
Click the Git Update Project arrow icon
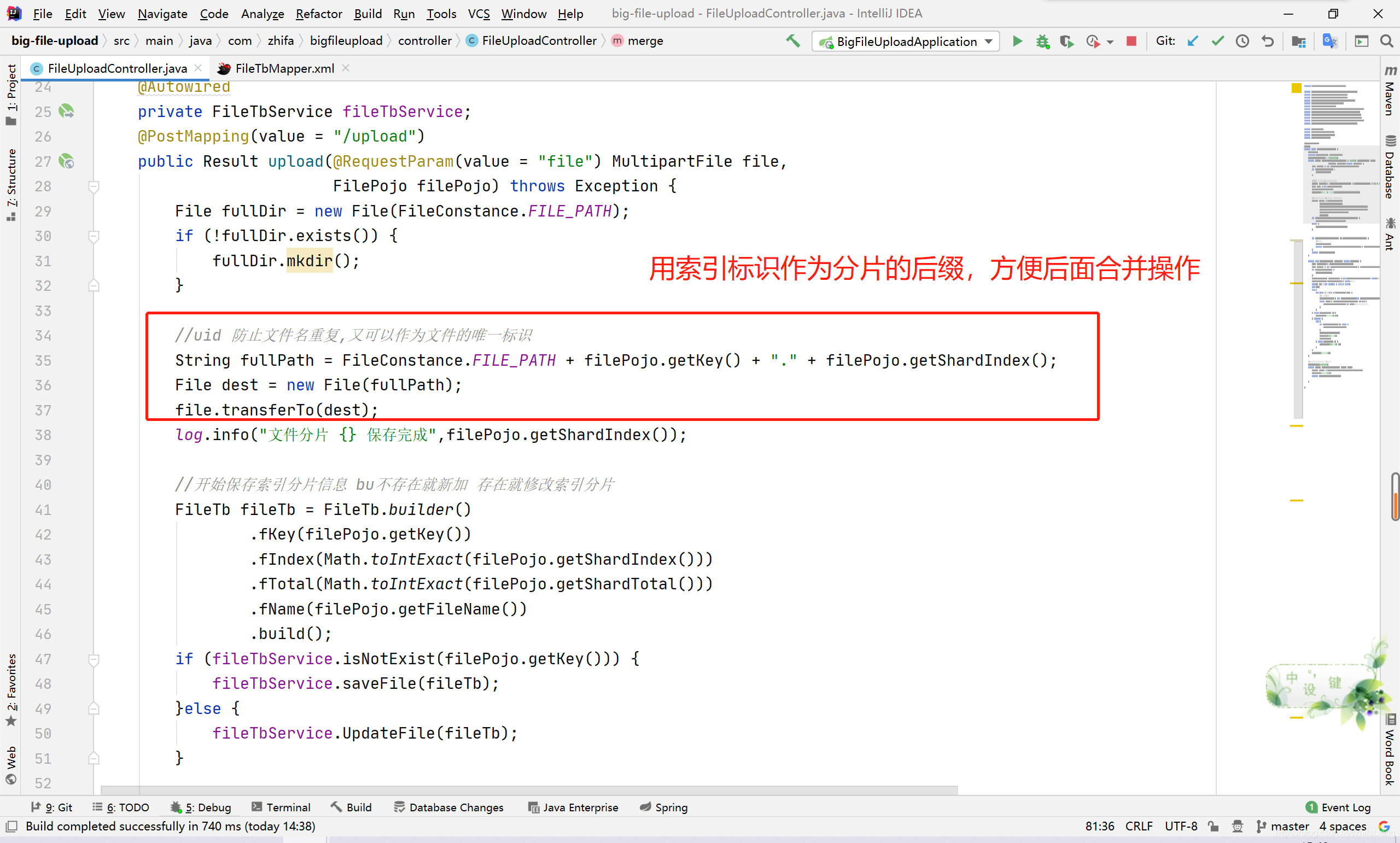click(1193, 41)
